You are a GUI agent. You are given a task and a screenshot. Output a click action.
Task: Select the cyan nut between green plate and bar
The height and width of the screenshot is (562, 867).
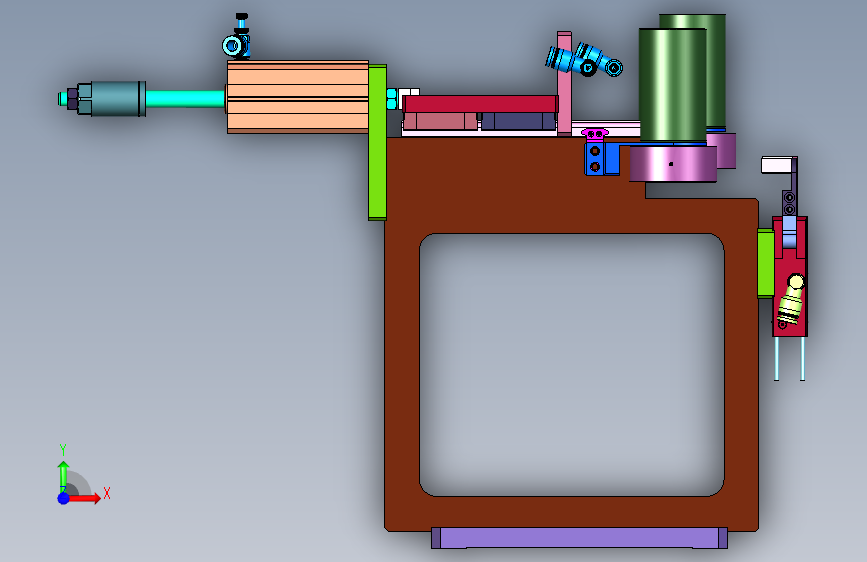(391, 98)
